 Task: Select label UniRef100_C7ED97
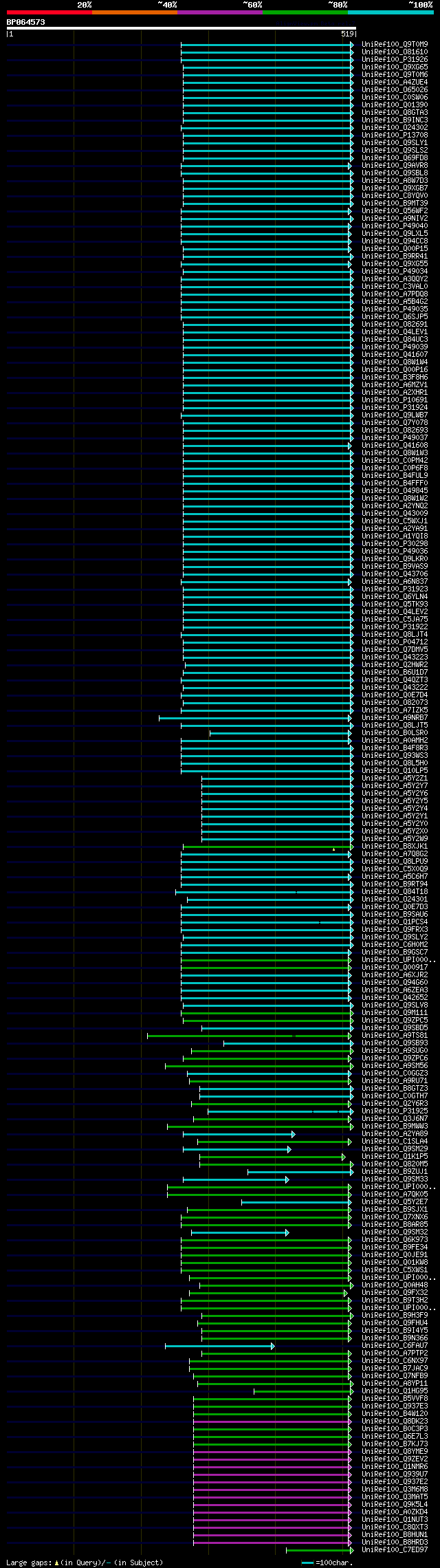[x=395, y=1549]
